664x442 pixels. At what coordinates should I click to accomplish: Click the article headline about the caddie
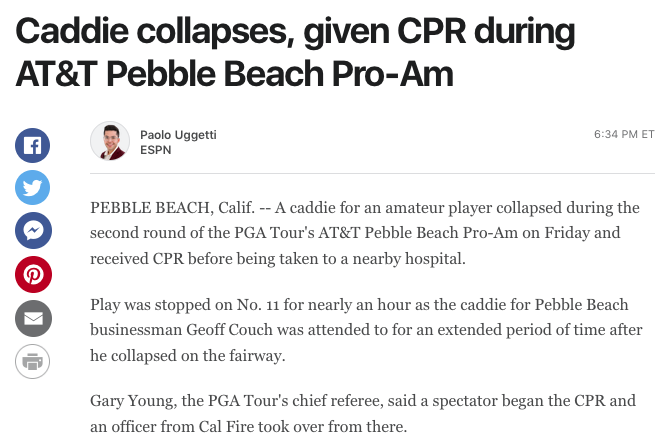tap(295, 53)
